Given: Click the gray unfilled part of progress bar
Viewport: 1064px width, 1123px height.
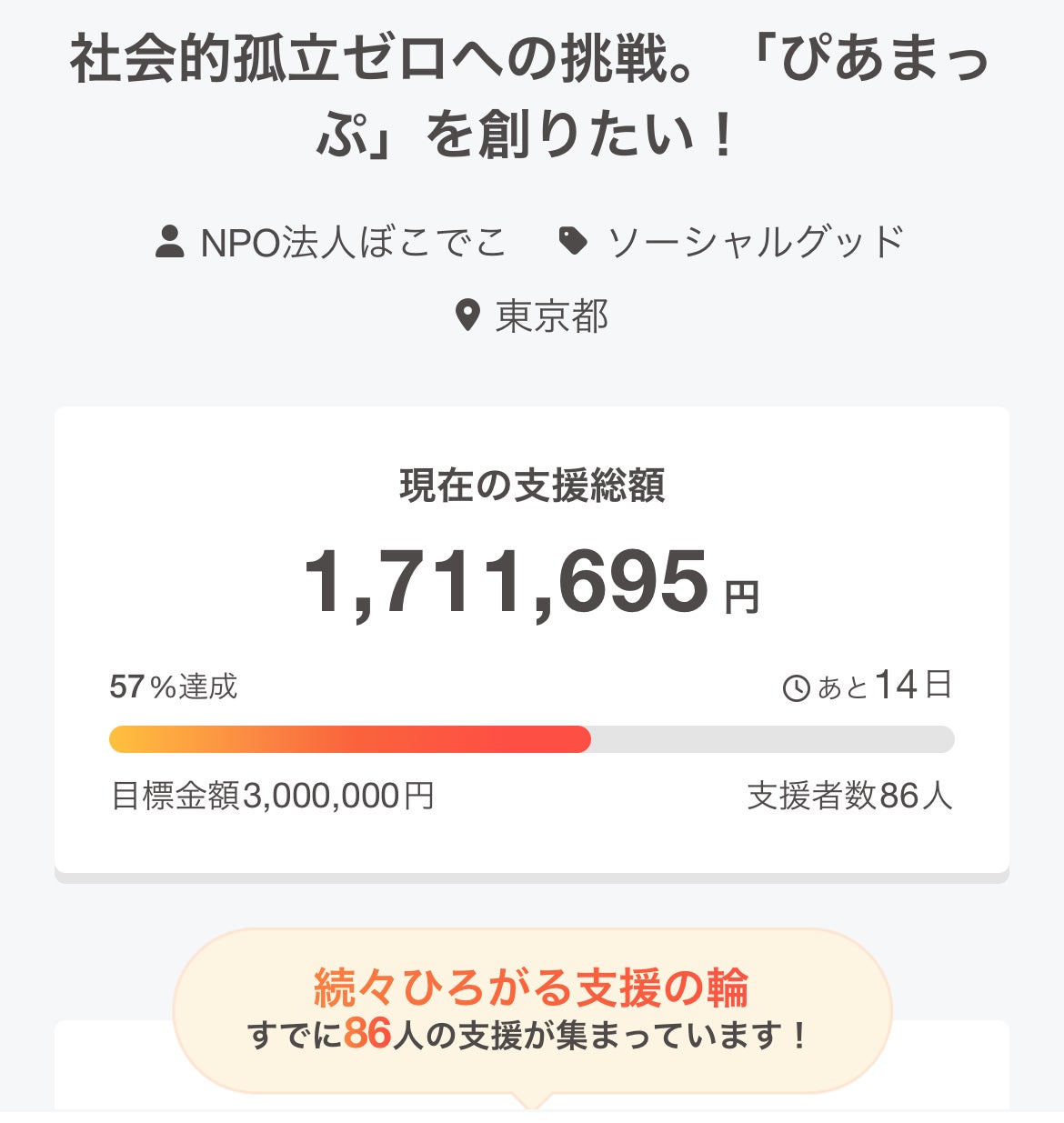Looking at the screenshot, I should pyautogui.click(x=771, y=739).
